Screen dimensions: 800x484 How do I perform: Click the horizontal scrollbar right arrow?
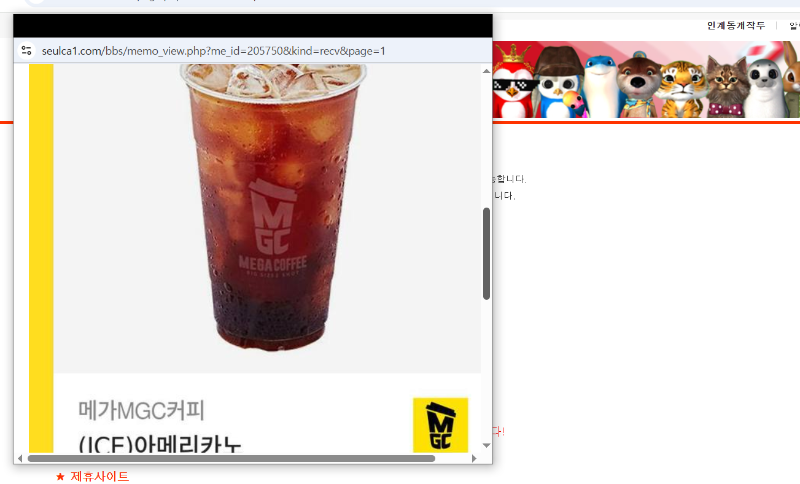tap(474, 458)
